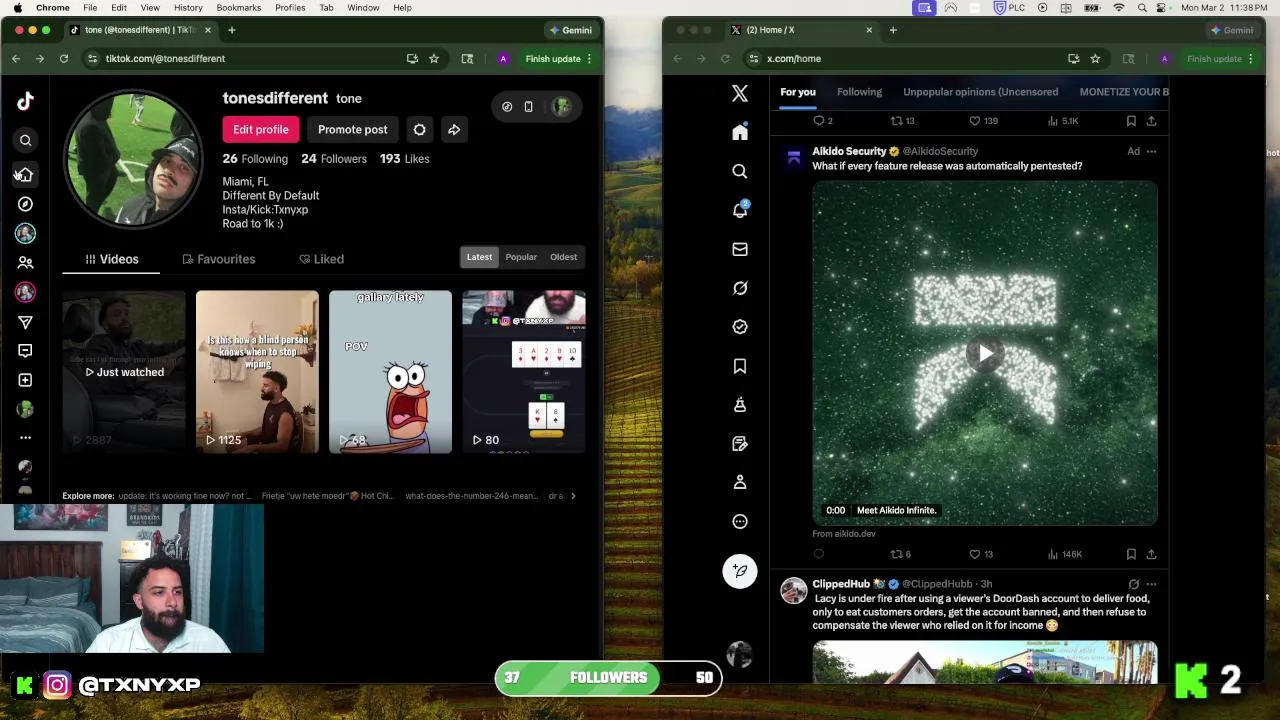Go to TikTok Home icon in sidebar
The image size is (1280, 720).
[x=26, y=174]
